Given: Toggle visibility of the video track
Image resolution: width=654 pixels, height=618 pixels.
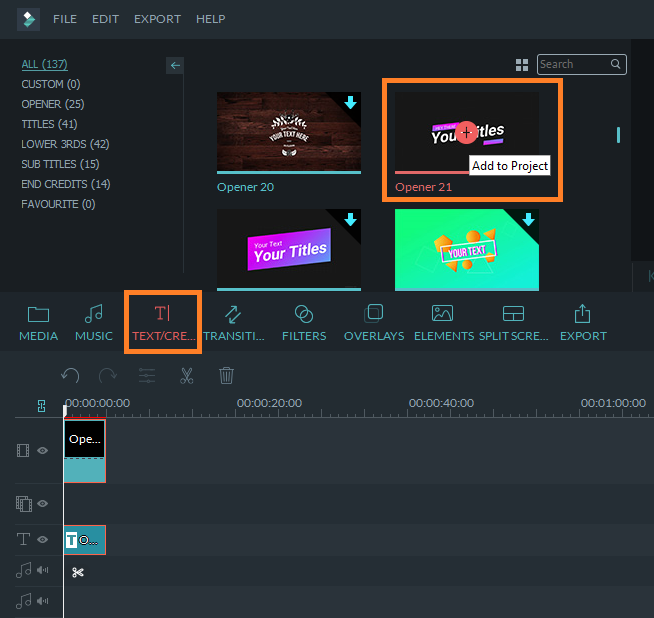Looking at the screenshot, I should tap(43, 451).
